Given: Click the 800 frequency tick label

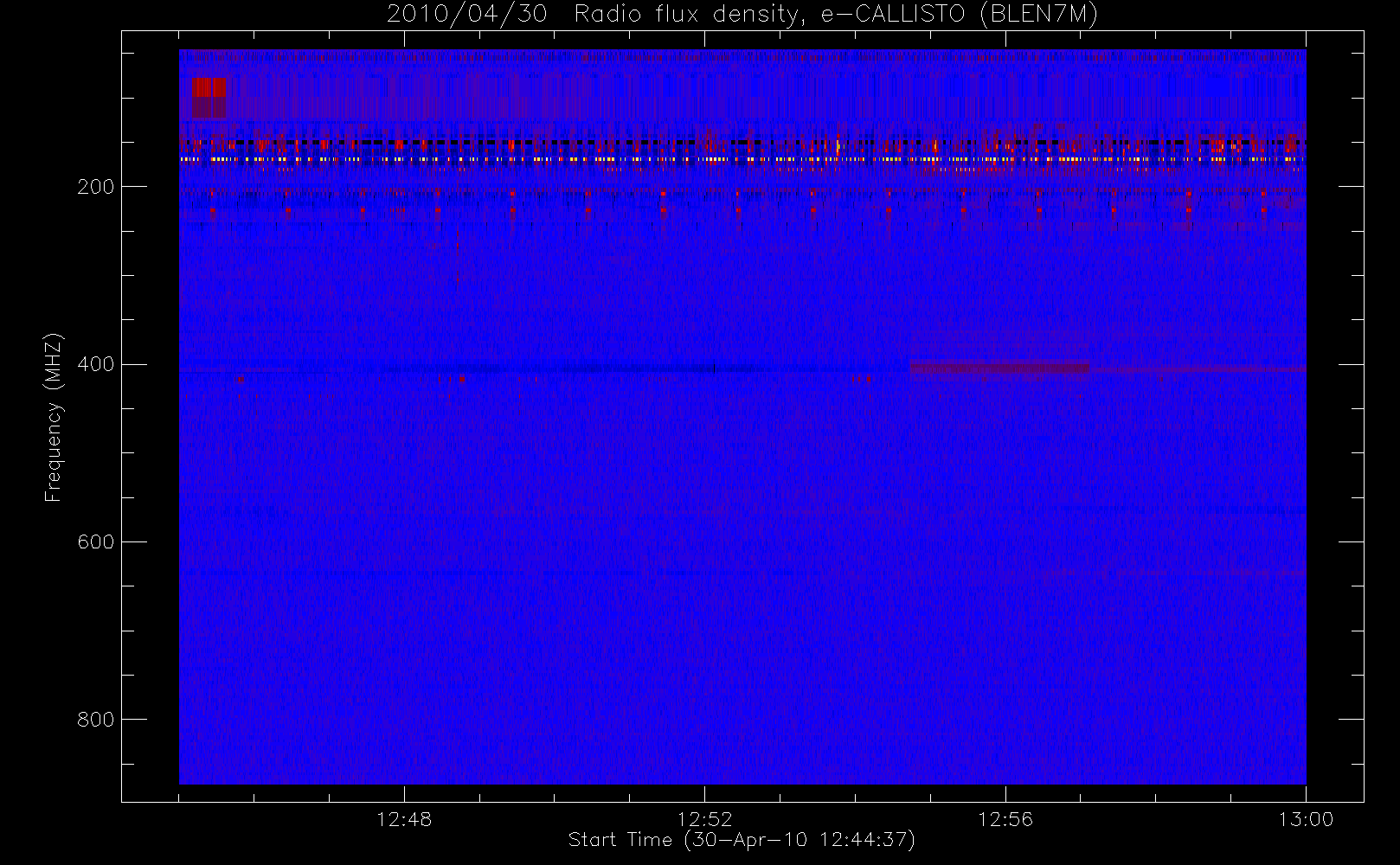Looking at the screenshot, I should coord(95,720).
